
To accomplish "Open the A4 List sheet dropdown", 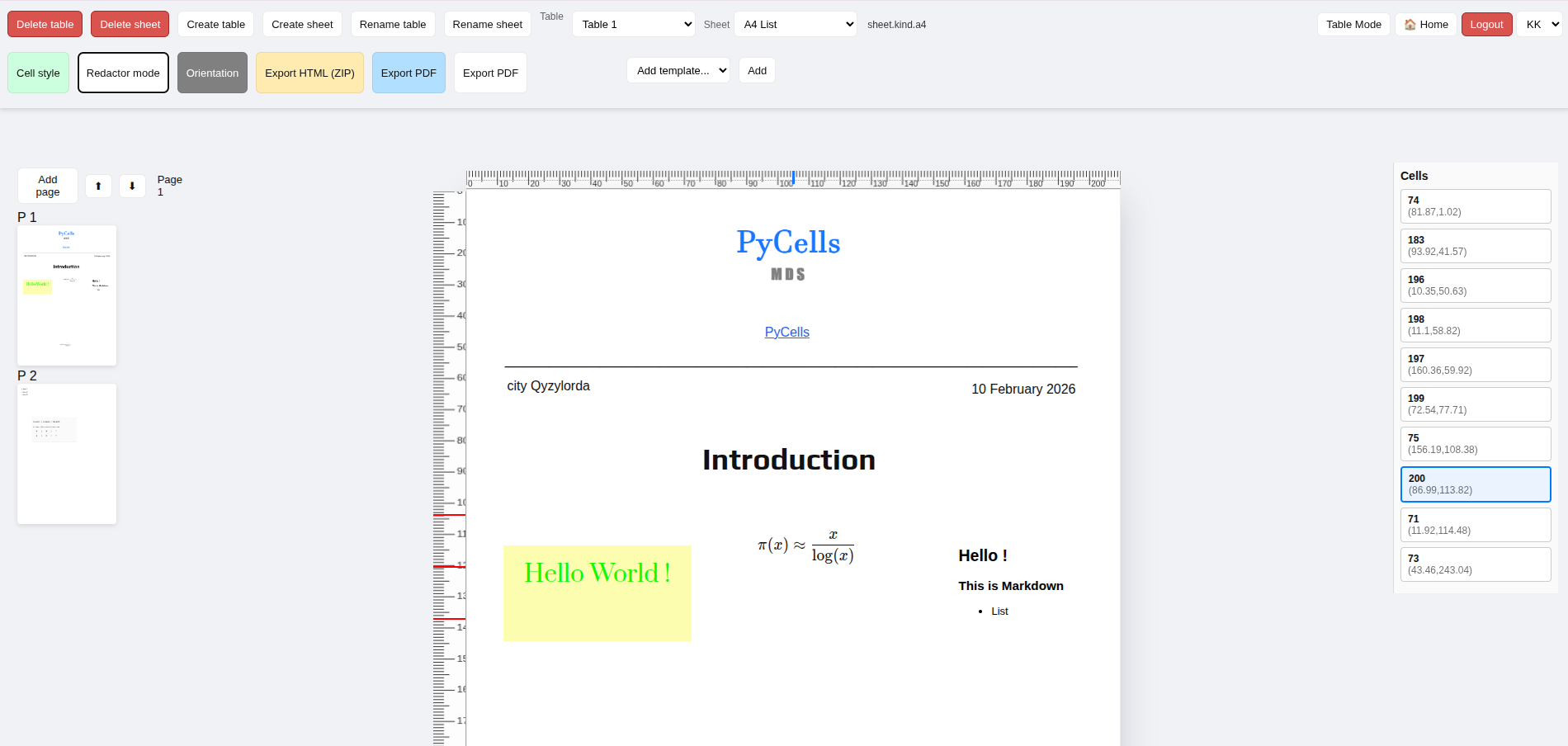I will pyautogui.click(x=795, y=24).
